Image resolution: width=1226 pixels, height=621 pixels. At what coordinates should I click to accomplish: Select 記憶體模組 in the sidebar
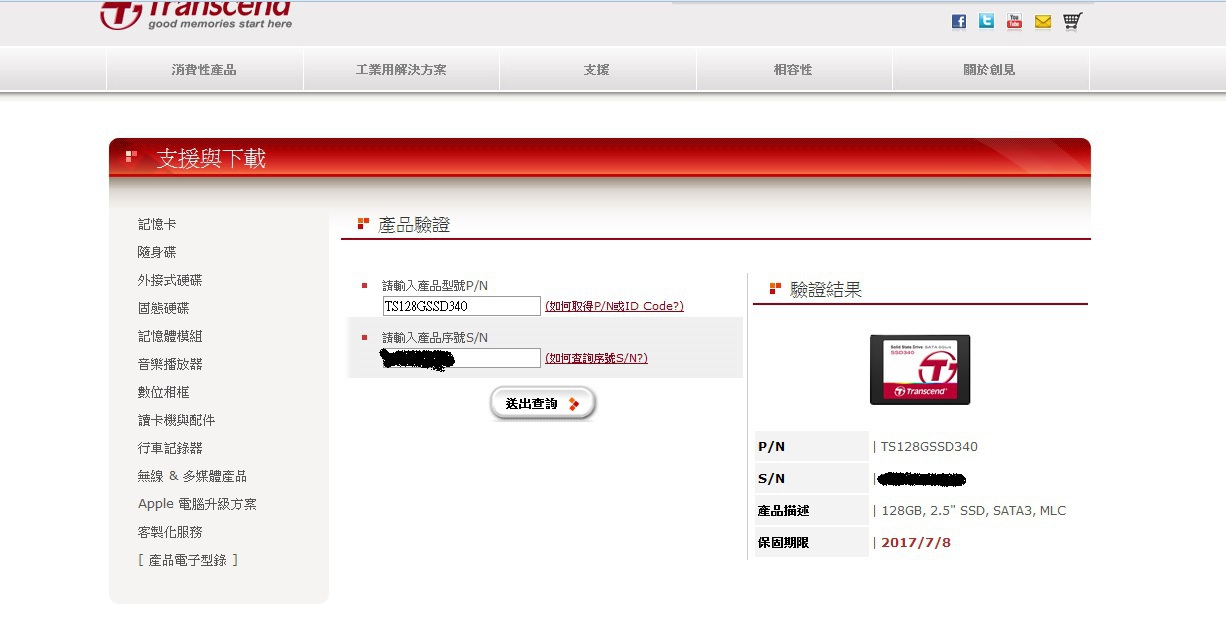point(170,336)
